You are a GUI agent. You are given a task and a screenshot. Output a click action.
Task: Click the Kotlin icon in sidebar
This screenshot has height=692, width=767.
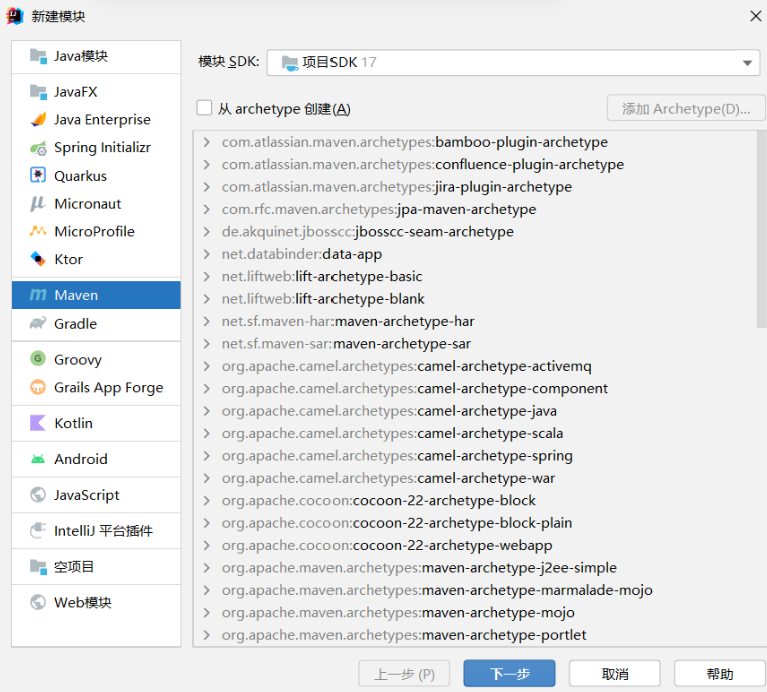[x=38, y=424]
